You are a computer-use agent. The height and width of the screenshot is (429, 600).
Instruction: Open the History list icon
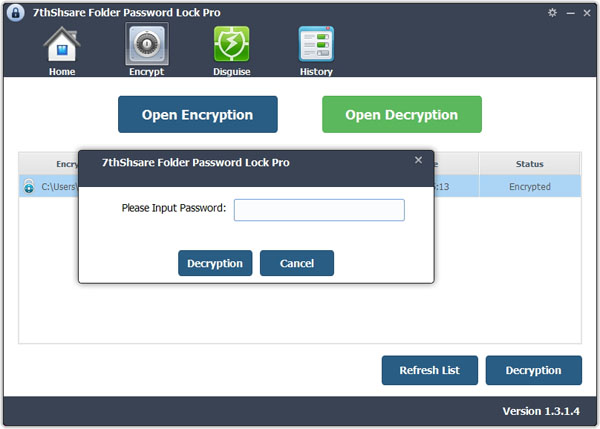(316, 44)
